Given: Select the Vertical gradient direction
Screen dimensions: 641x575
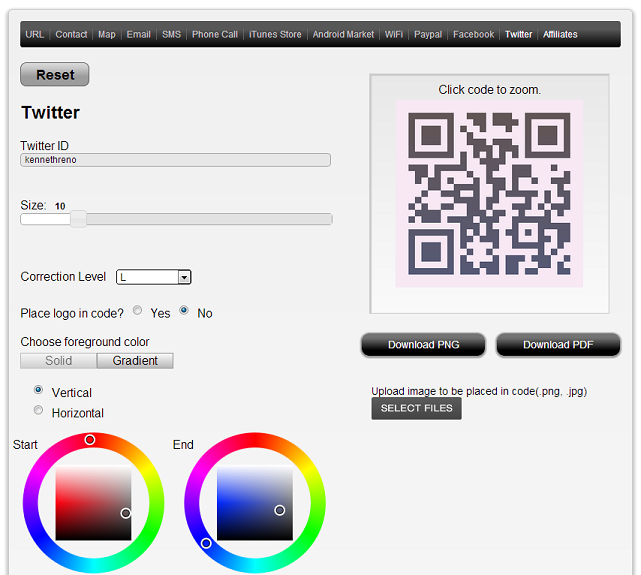Looking at the screenshot, I should [38, 389].
